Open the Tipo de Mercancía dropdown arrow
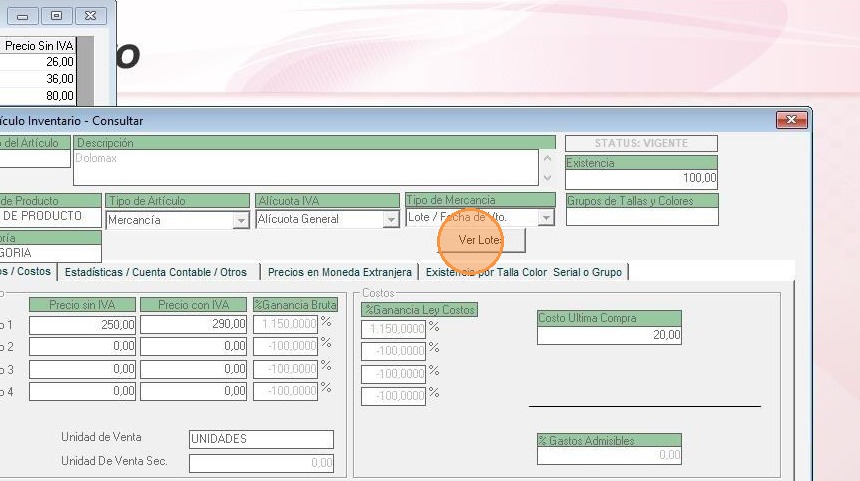Viewport: 860px width, 481px height. pyautogui.click(x=546, y=218)
